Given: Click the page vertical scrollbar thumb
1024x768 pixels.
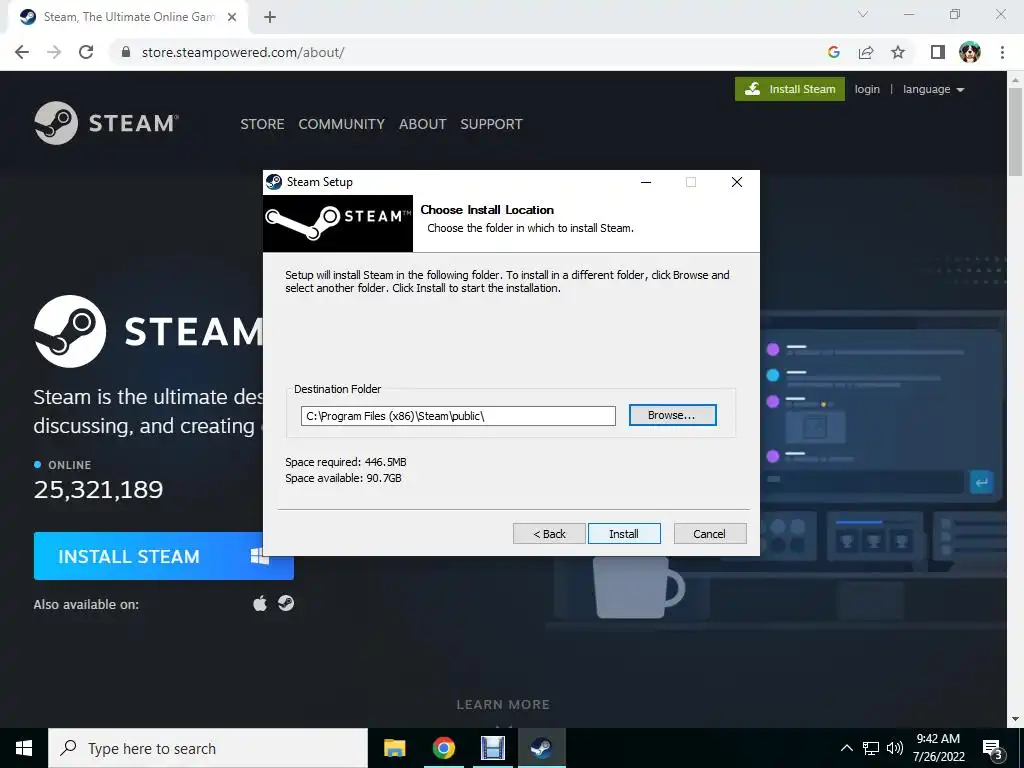Looking at the screenshot, I should (1015, 131).
